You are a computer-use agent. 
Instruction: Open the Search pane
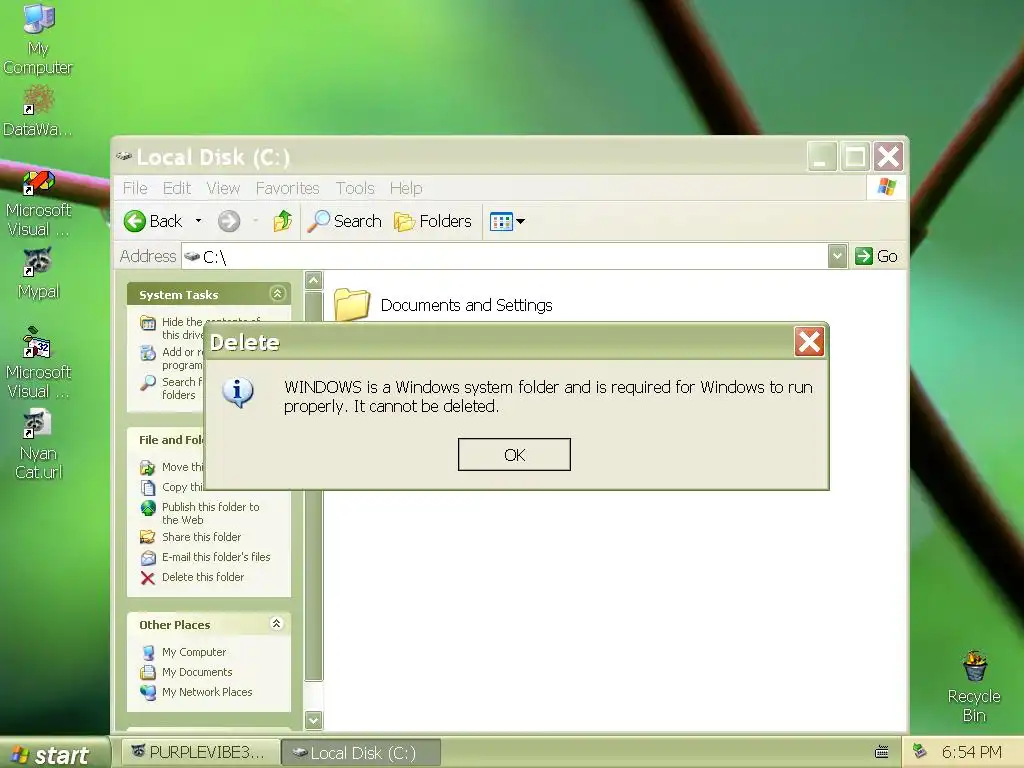[344, 221]
